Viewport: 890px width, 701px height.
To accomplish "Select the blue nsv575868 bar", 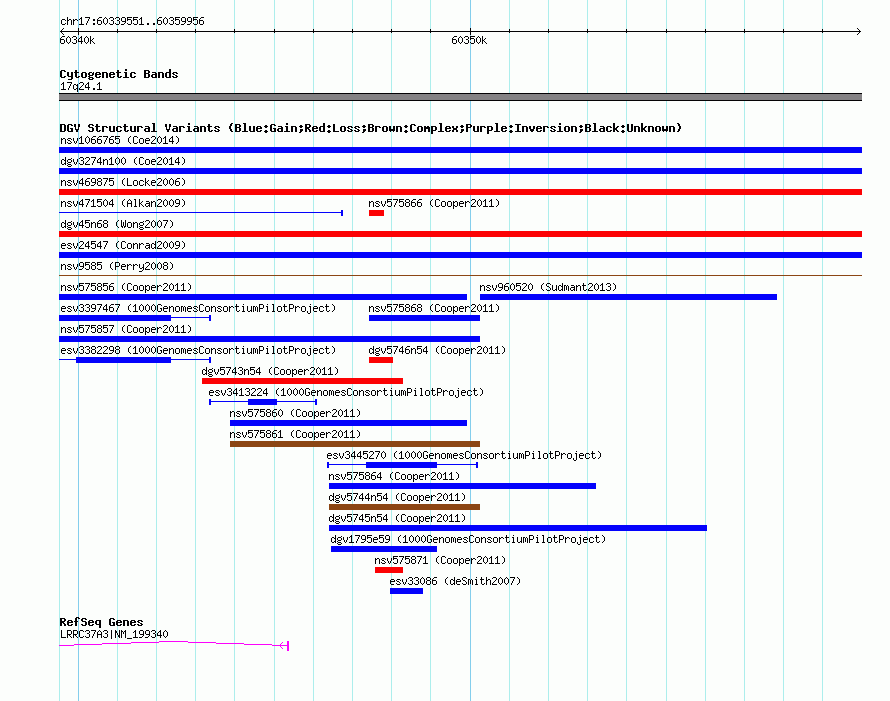I will click(x=425, y=318).
